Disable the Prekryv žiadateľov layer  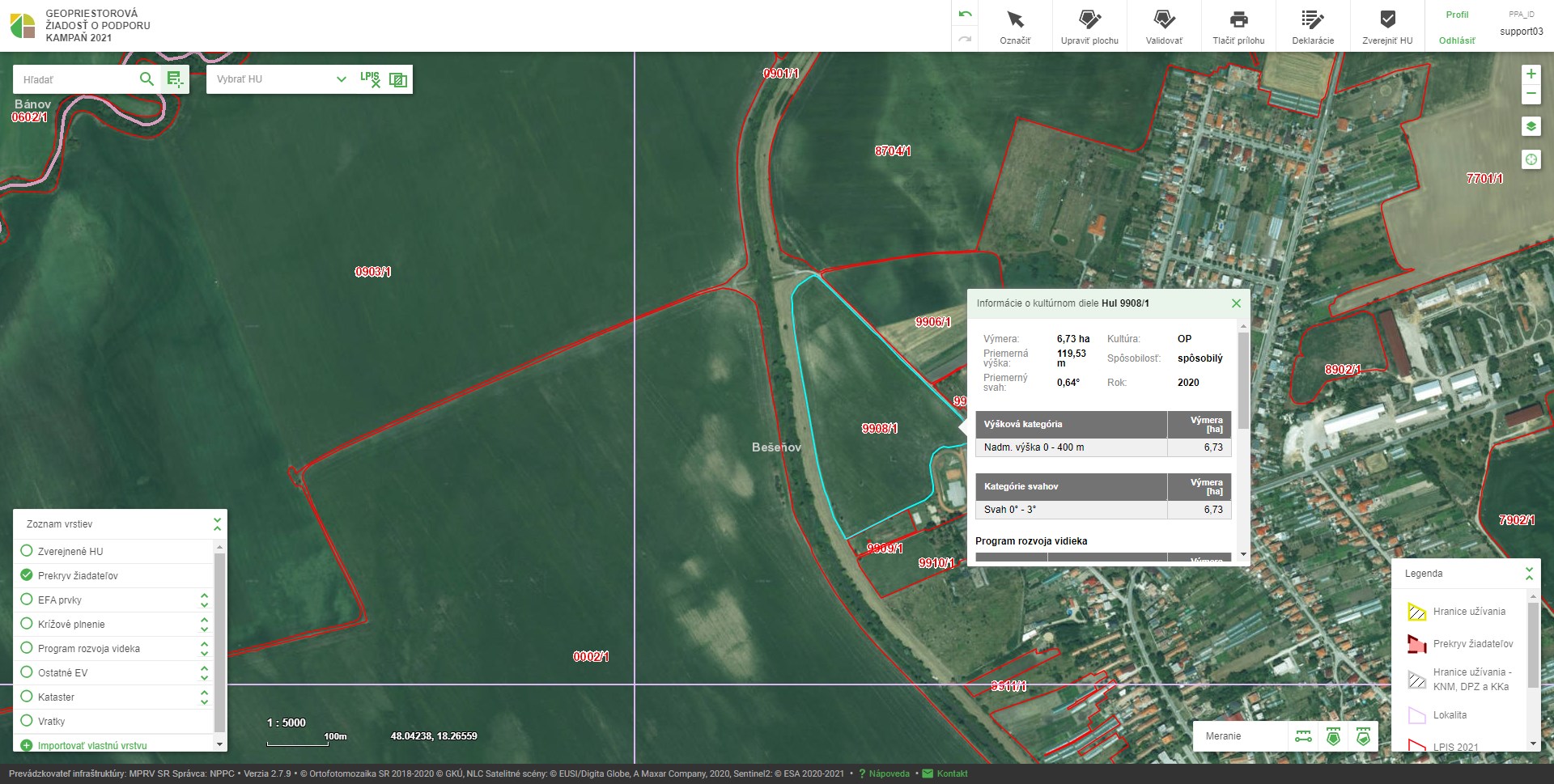click(27, 575)
